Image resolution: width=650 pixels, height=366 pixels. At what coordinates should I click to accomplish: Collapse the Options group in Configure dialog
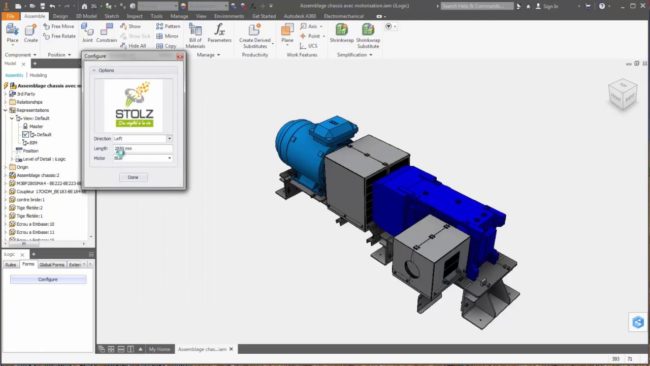pos(94,70)
